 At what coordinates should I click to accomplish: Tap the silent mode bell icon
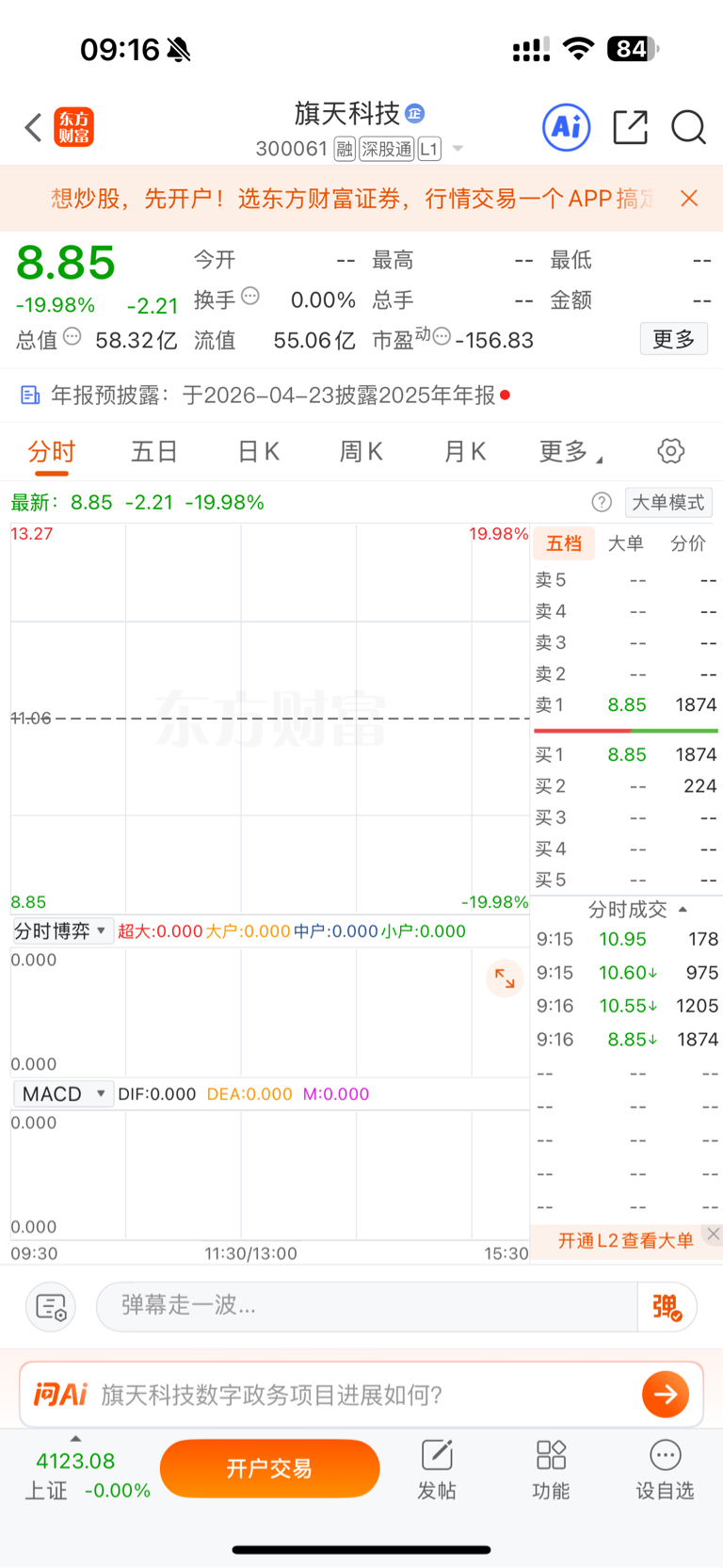178,50
